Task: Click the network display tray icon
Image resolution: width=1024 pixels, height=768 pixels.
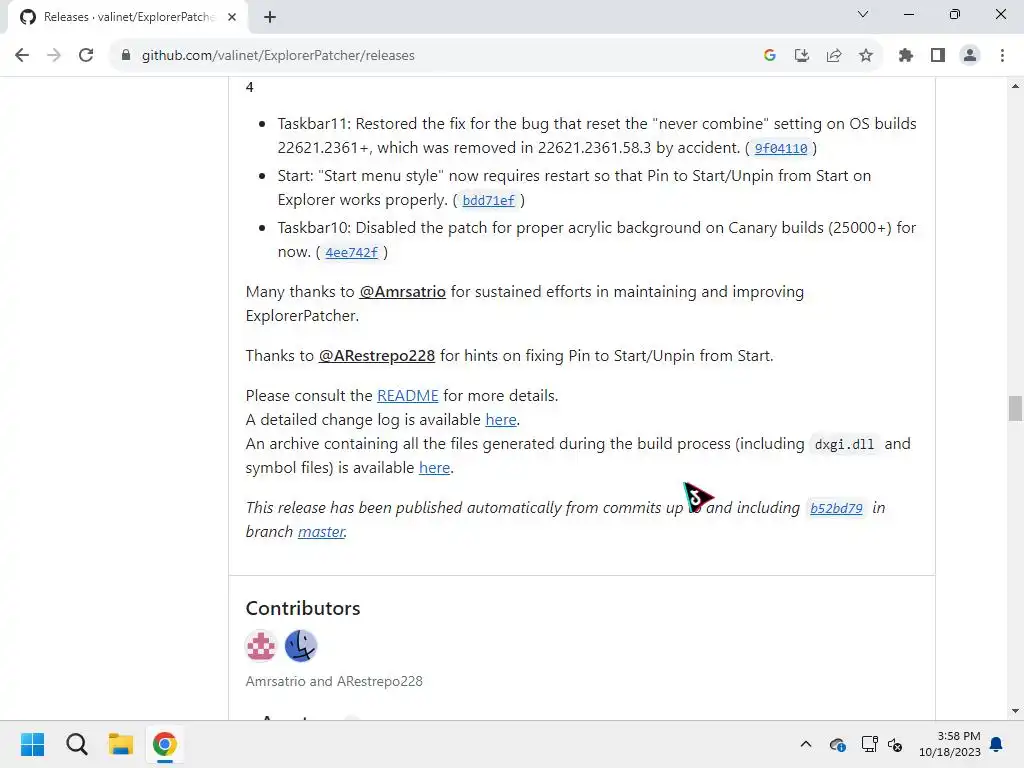Action: pos(869,744)
